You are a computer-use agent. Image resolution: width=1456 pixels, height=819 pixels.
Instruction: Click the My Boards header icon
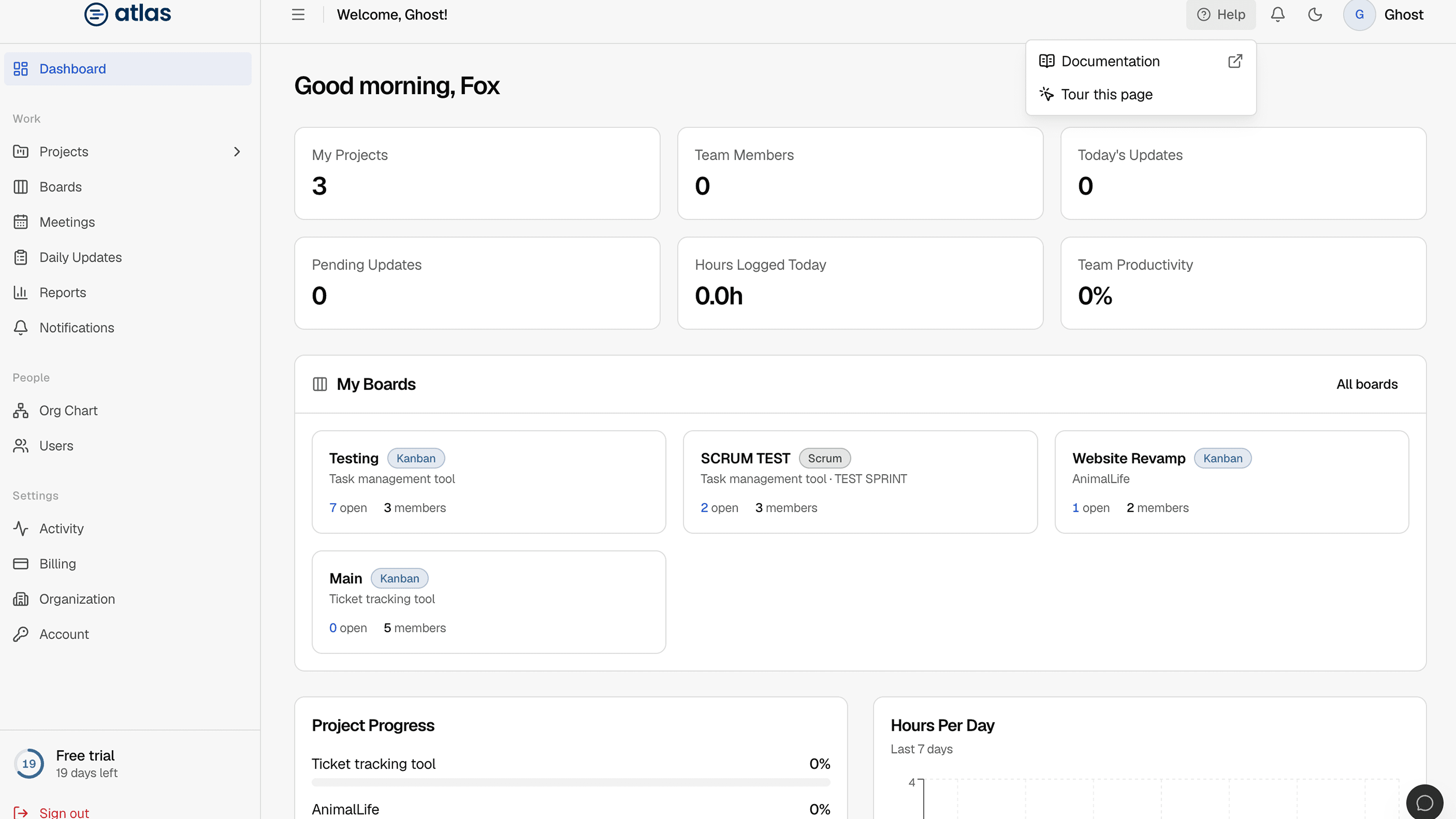320,384
